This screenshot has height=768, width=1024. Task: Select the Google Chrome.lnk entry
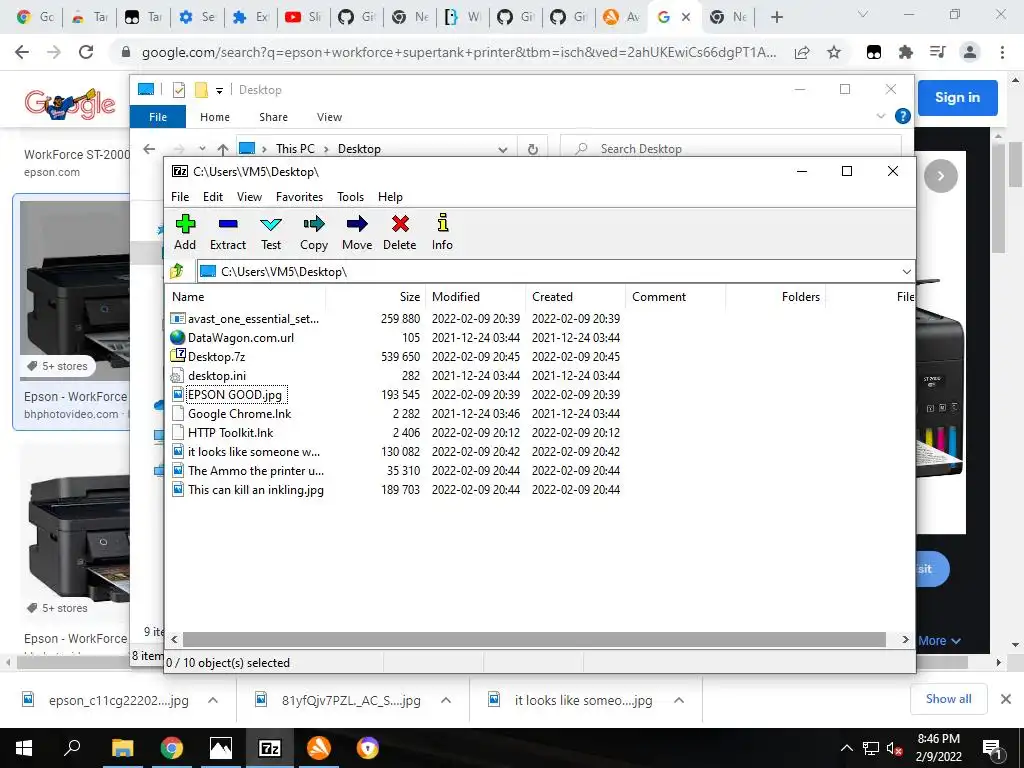(396, 413)
